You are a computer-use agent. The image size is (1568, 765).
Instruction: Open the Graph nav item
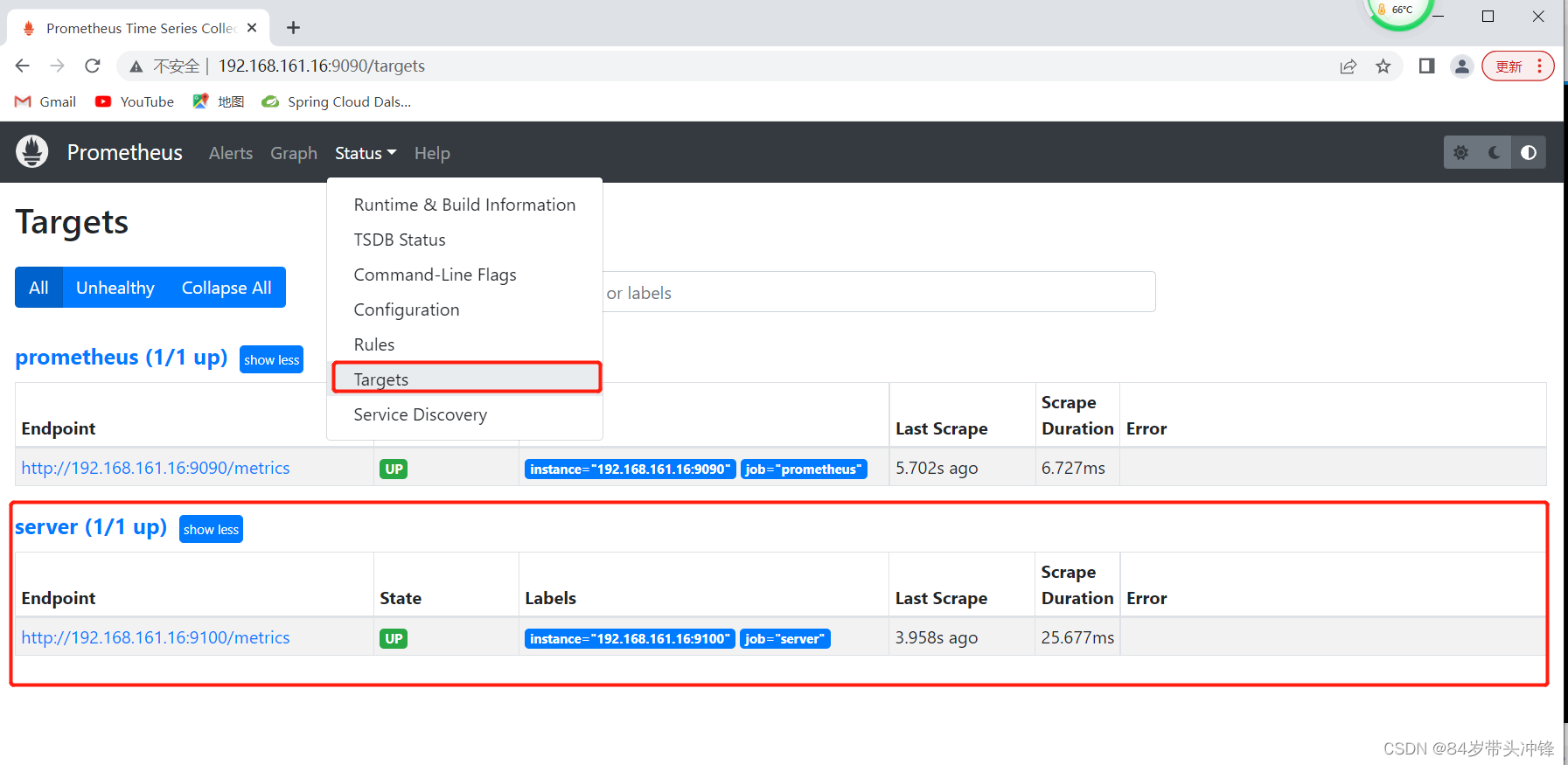[x=294, y=153]
